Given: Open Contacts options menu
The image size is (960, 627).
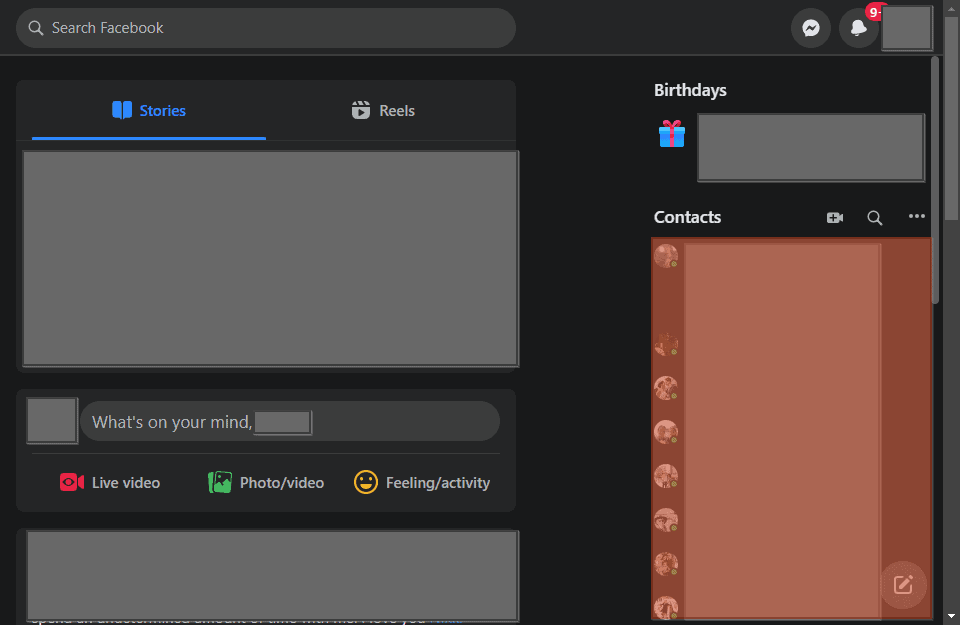Looking at the screenshot, I should (x=917, y=217).
